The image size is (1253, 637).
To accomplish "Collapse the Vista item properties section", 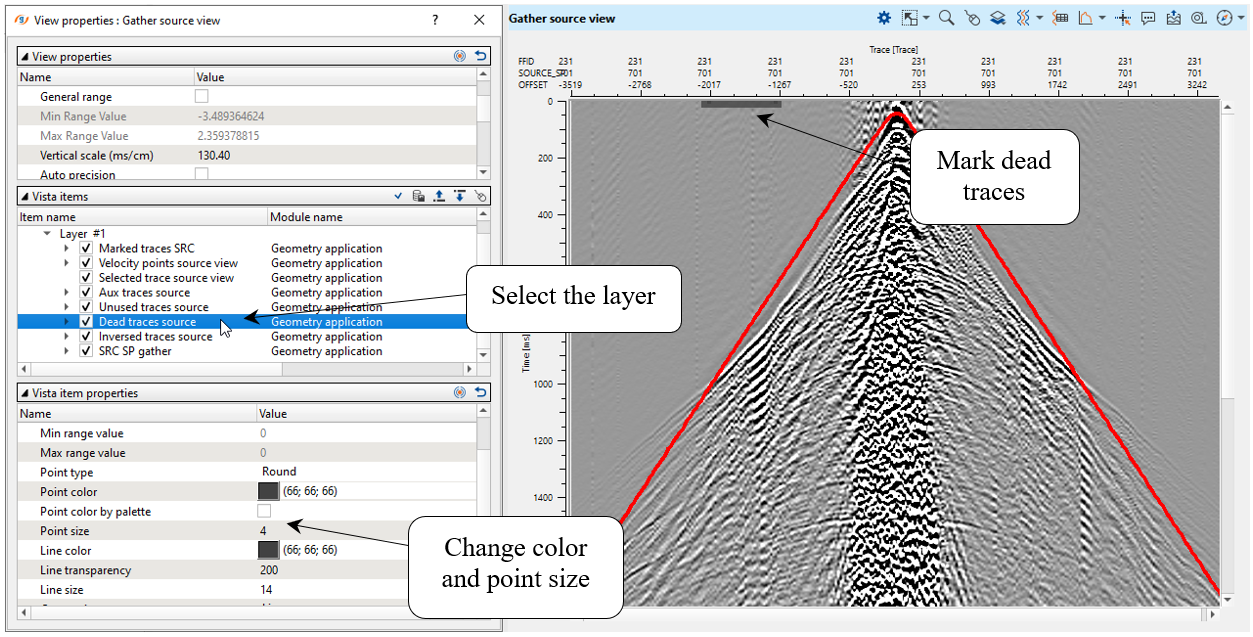I will pos(25,393).
